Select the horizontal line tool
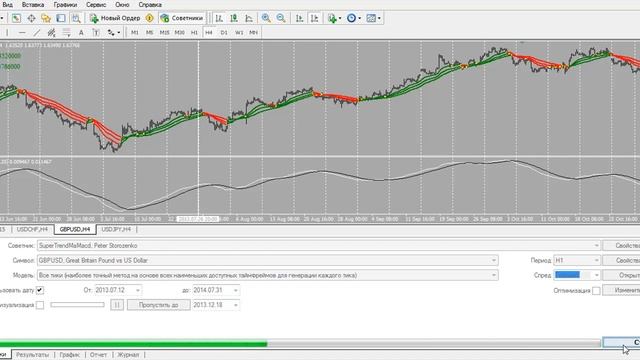Image resolution: width=640 pixels, height=360 pixels. point(22,32)
